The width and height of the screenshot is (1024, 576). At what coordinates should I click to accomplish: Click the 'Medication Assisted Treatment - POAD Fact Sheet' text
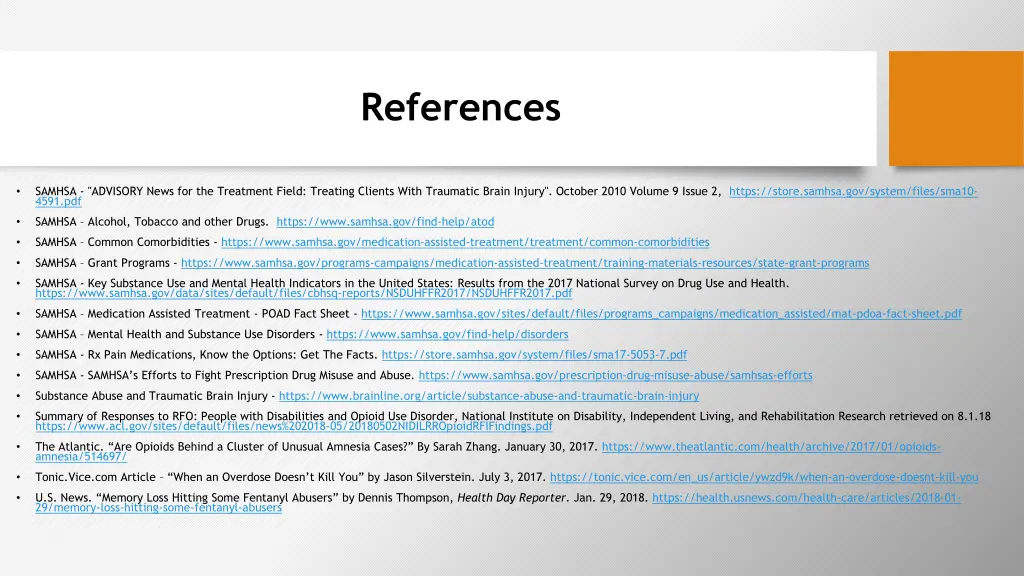click(x=219, y=314)
